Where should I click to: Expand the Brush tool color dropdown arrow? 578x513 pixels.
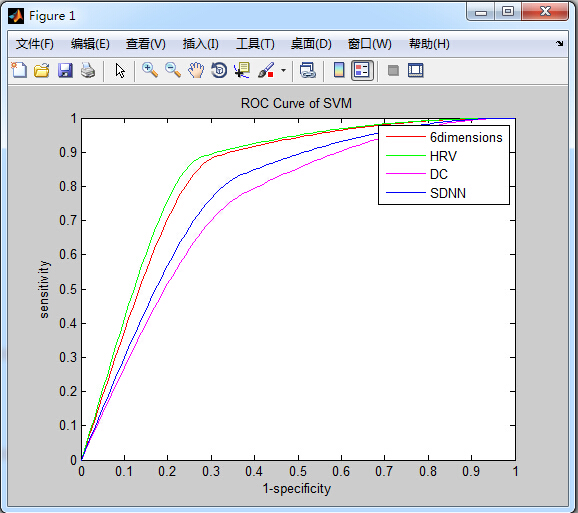point(283,70)
